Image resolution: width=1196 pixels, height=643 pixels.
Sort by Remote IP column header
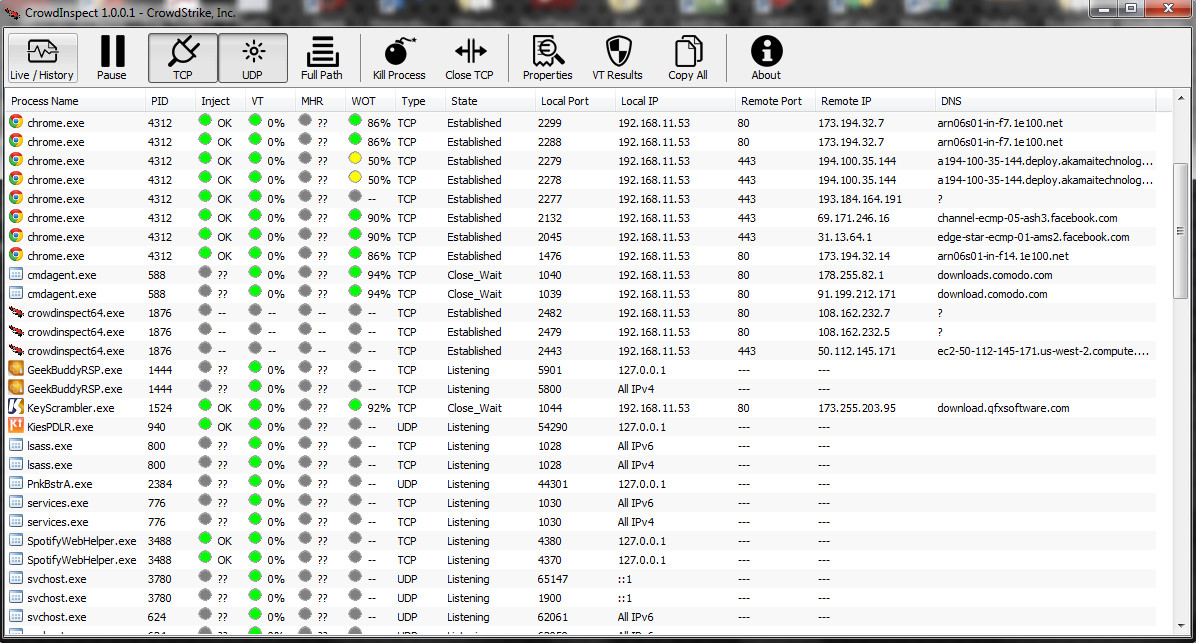875,101
